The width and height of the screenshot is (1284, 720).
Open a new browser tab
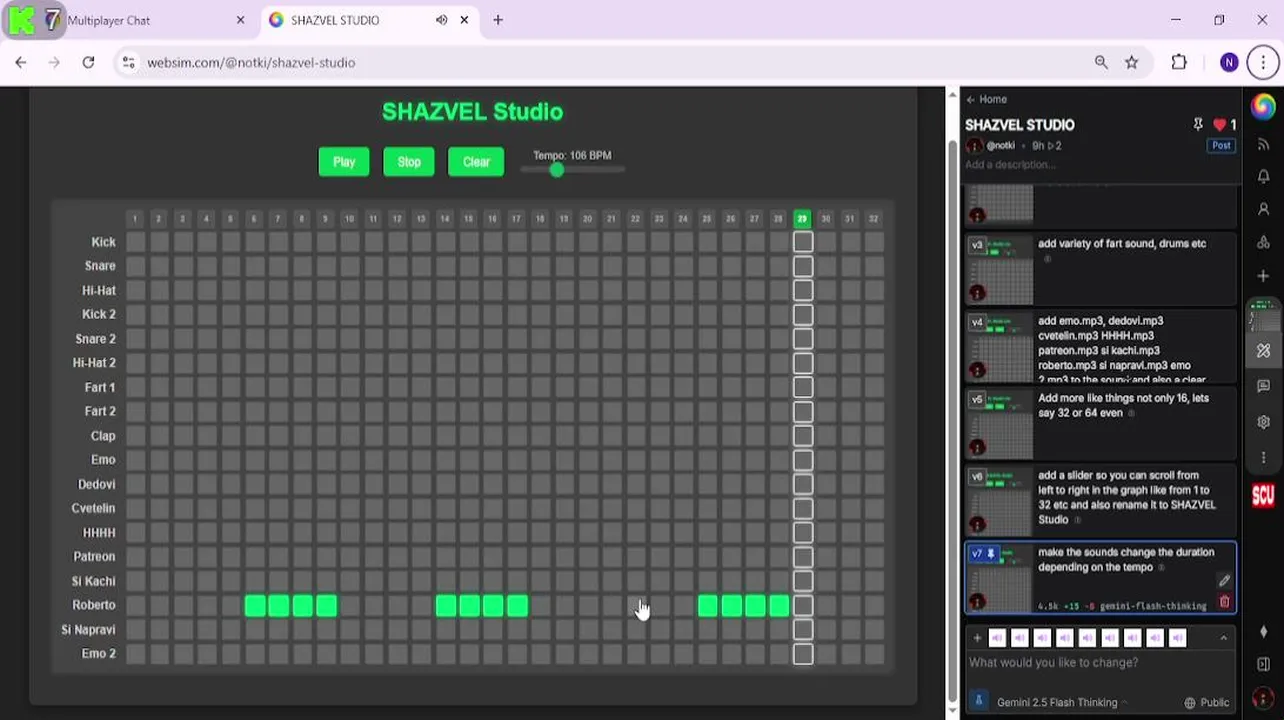[498, 20]
